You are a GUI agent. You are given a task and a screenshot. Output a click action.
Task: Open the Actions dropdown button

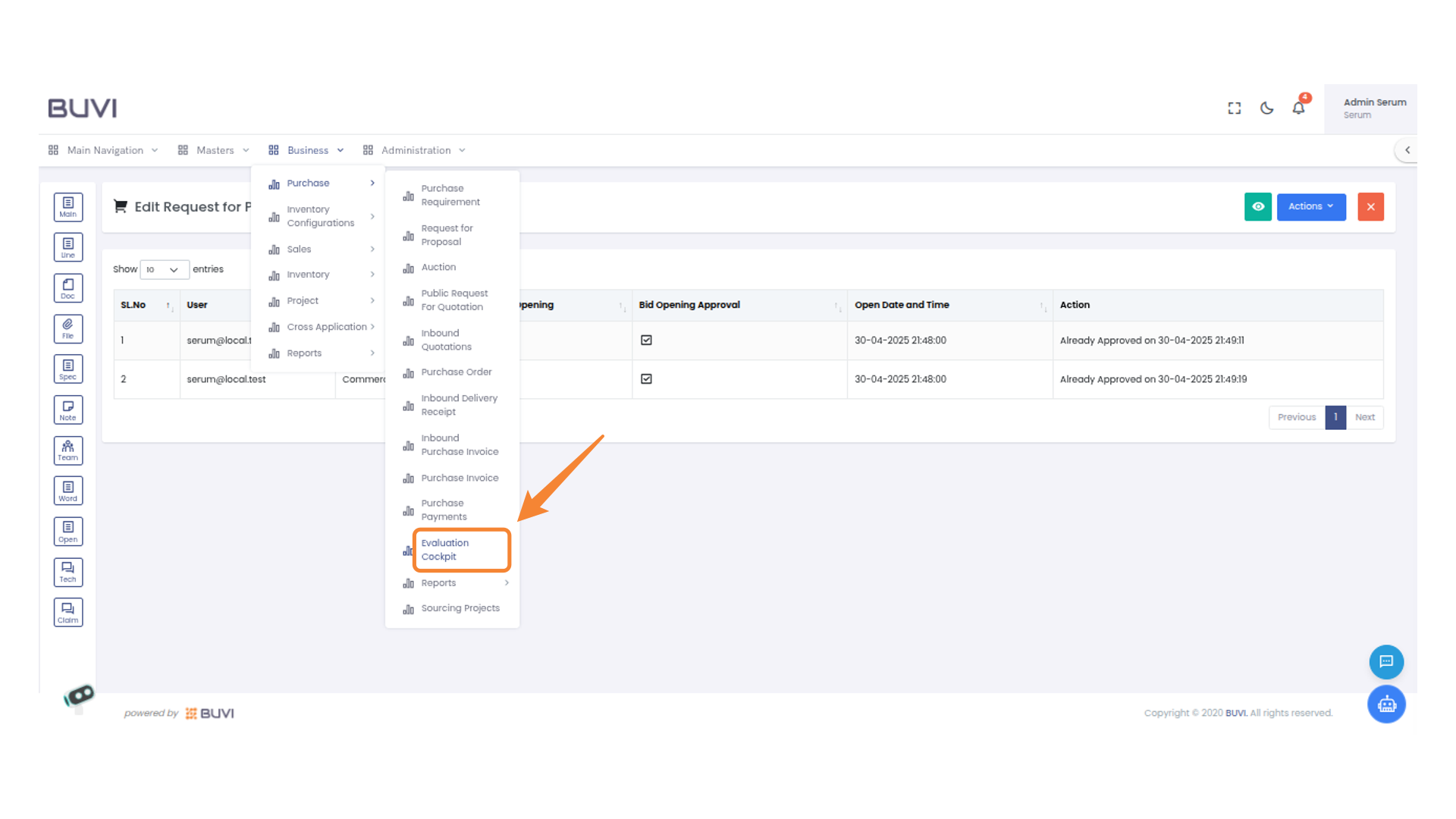[x=1310, y=206]
